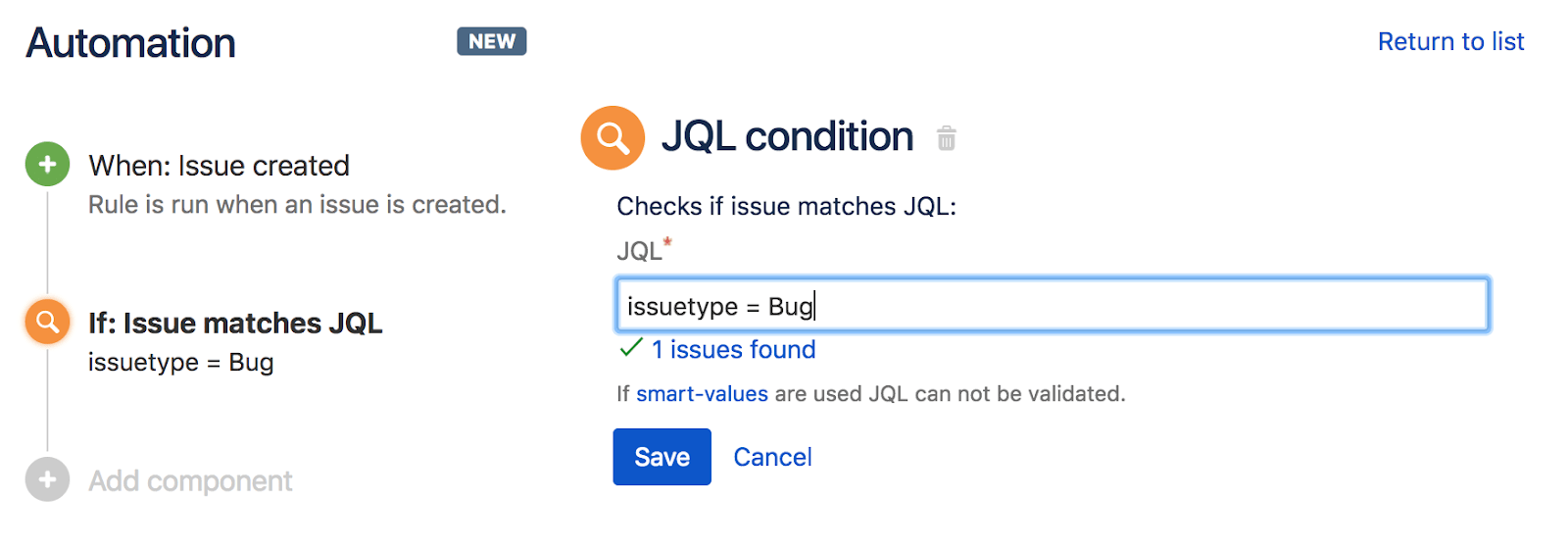Click the 'JQL condition' heading
1568x550 pixels.
click(787, 137)
